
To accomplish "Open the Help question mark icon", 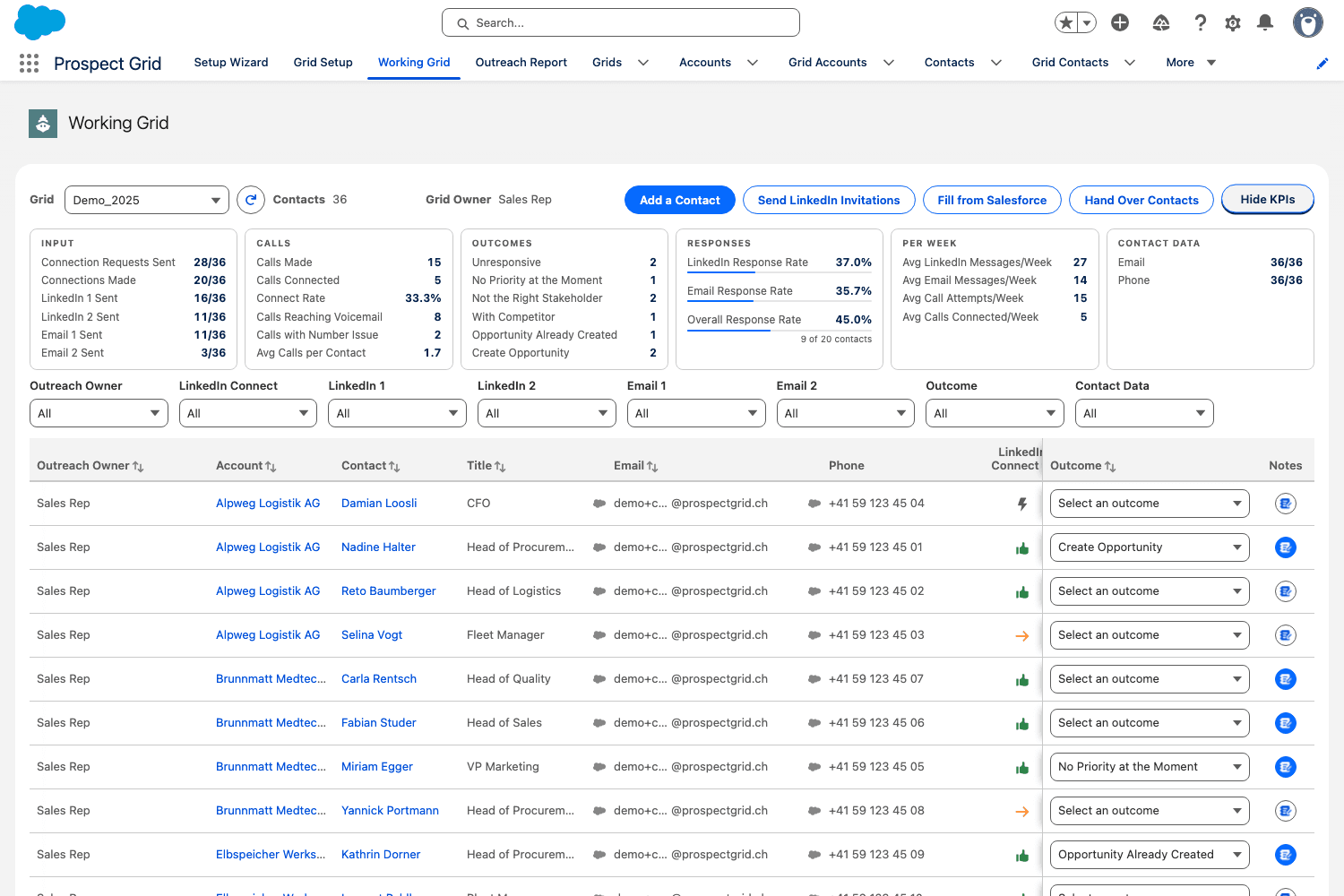I will pos(1201,22).
